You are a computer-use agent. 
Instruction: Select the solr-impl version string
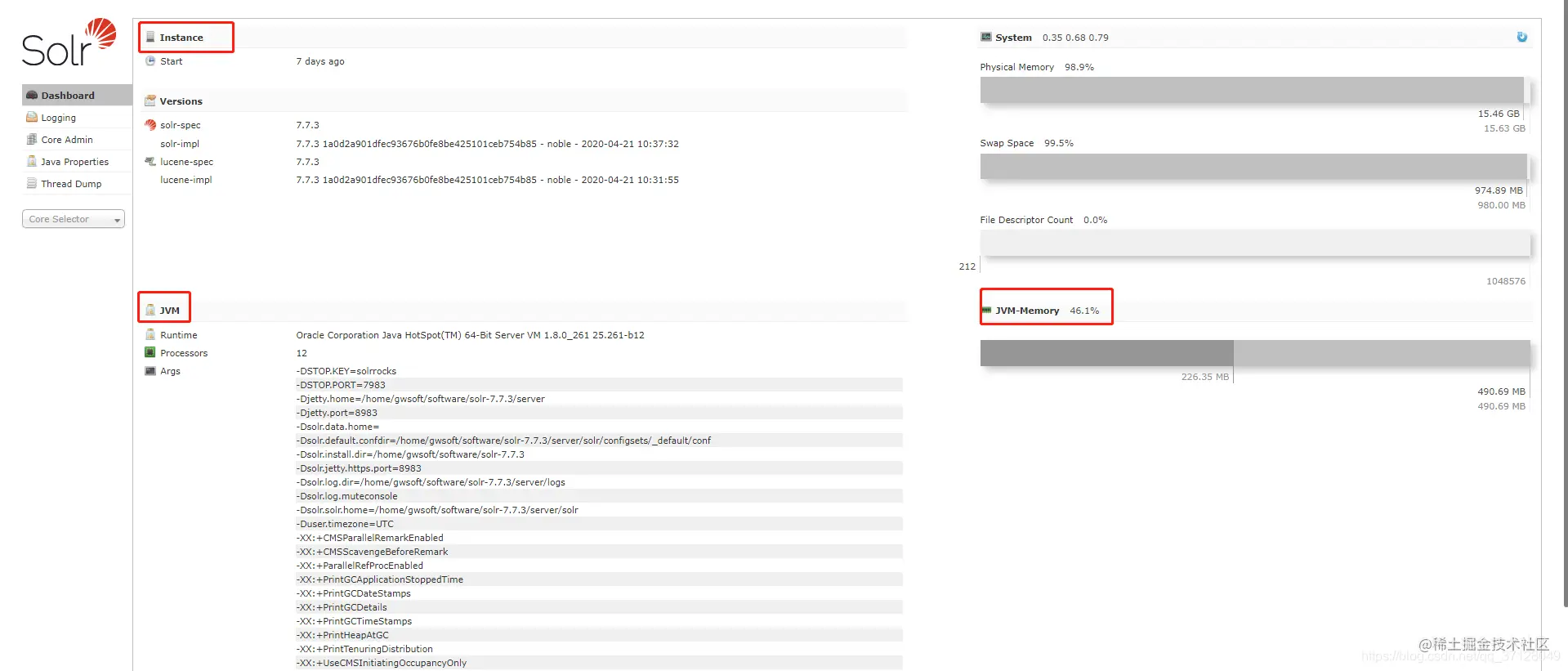(x=488, y=144)
